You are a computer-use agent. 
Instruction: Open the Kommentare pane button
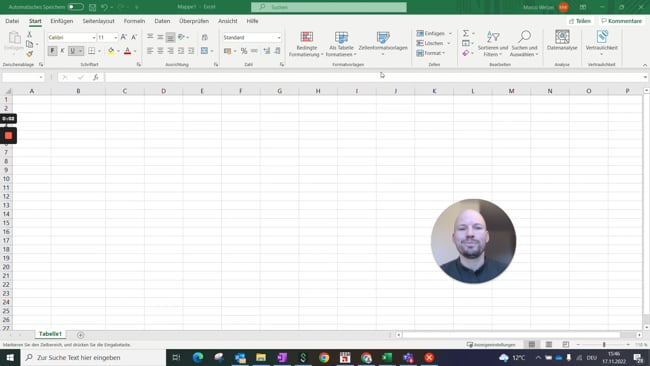[x=621, y=21]
